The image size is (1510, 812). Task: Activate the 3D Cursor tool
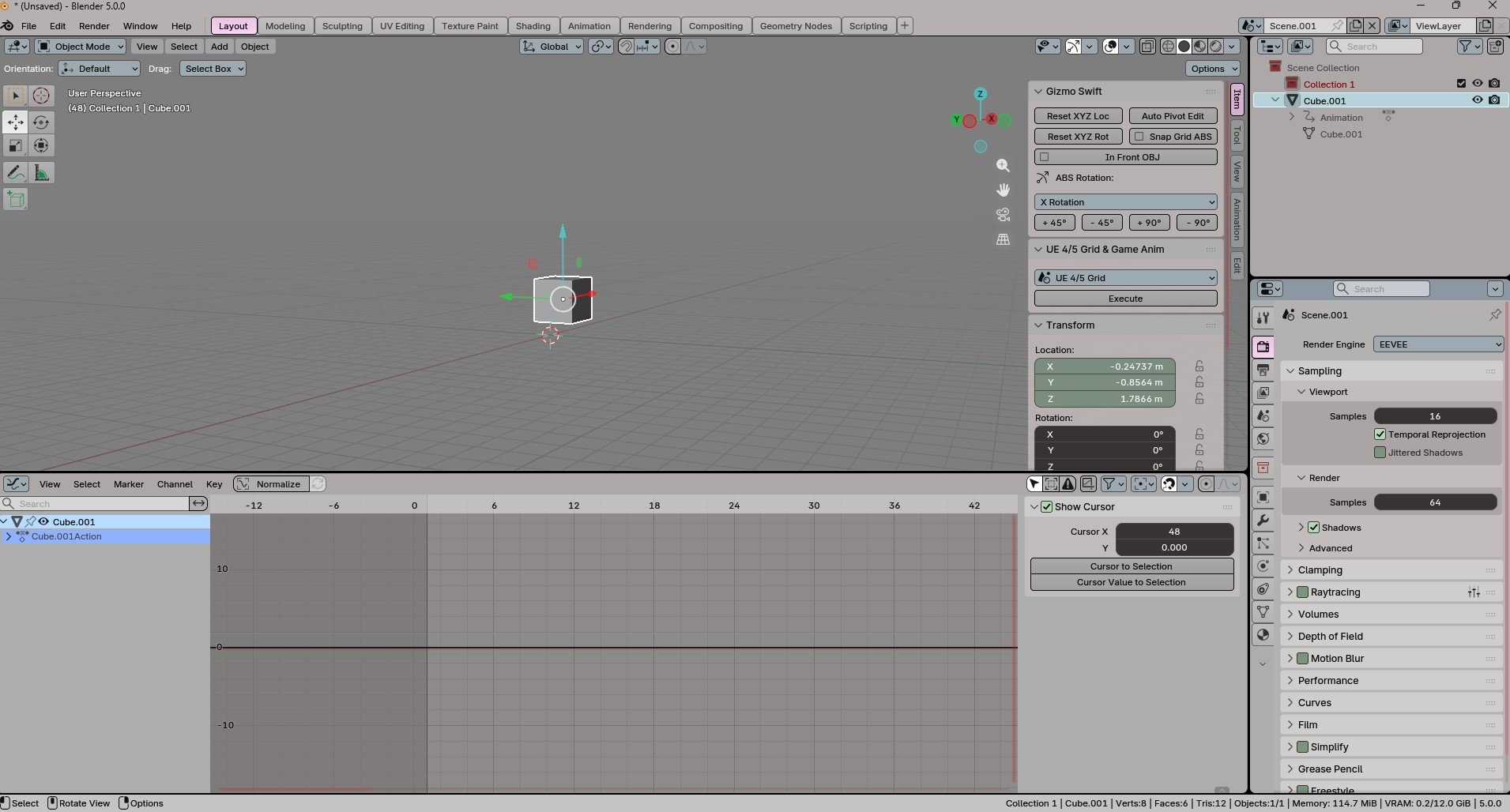[x=41, y=96]
